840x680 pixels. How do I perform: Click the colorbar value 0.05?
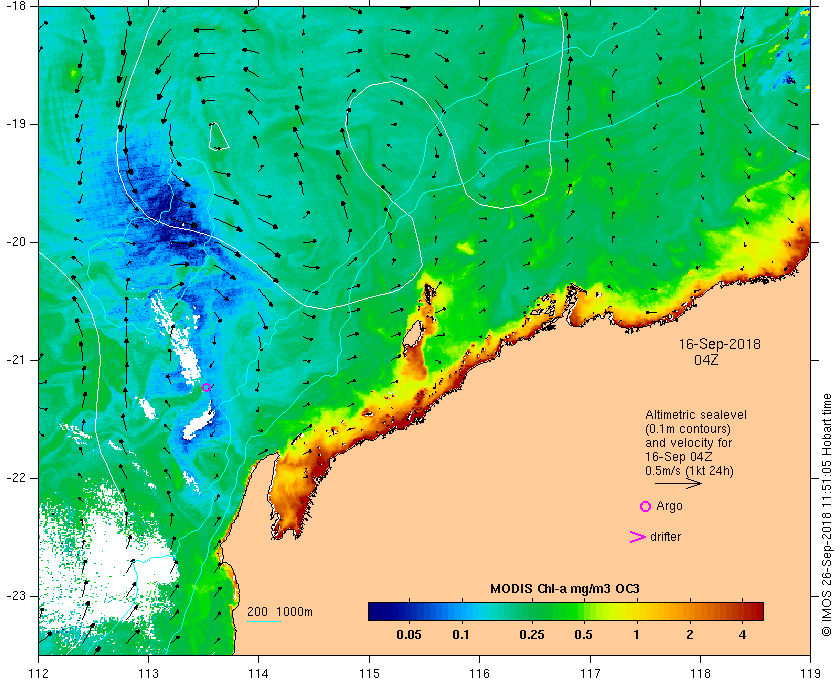pos(409,636)
